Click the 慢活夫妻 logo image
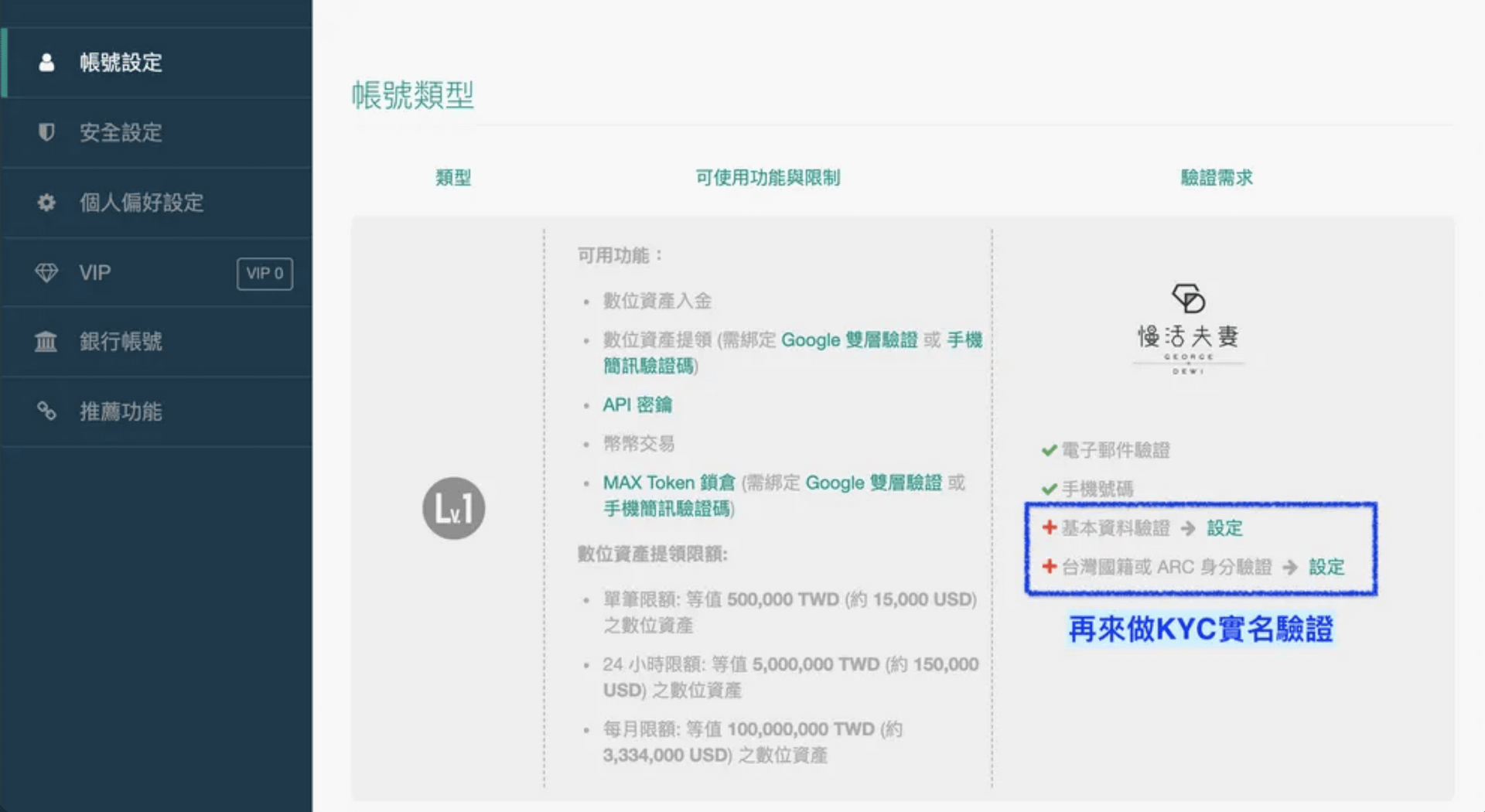Image resolution: width=1485 pixels, height=812 pixels. (x=1188, y=330)
